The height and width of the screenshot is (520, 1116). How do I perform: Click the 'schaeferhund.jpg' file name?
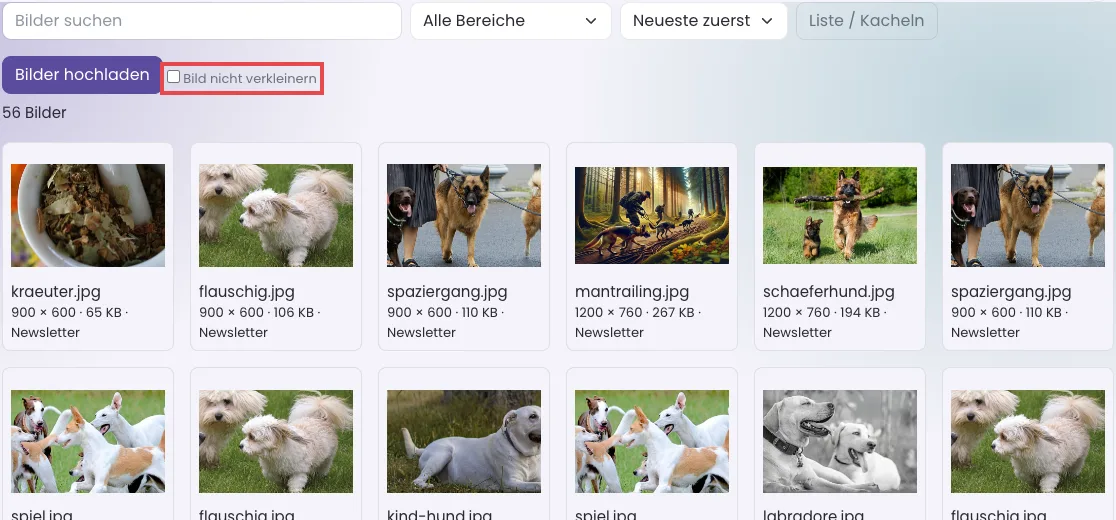(828, 292)
